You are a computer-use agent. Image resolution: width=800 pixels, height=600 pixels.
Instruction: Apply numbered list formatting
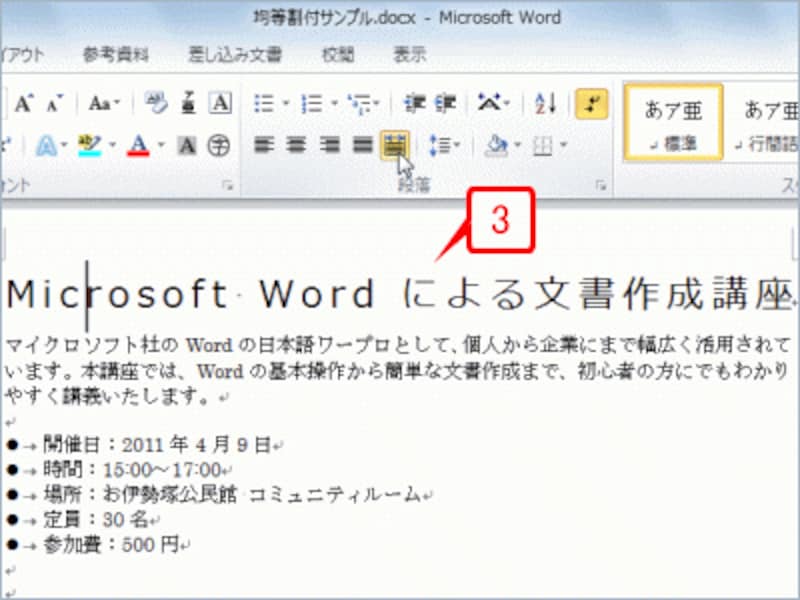[312, 104]
